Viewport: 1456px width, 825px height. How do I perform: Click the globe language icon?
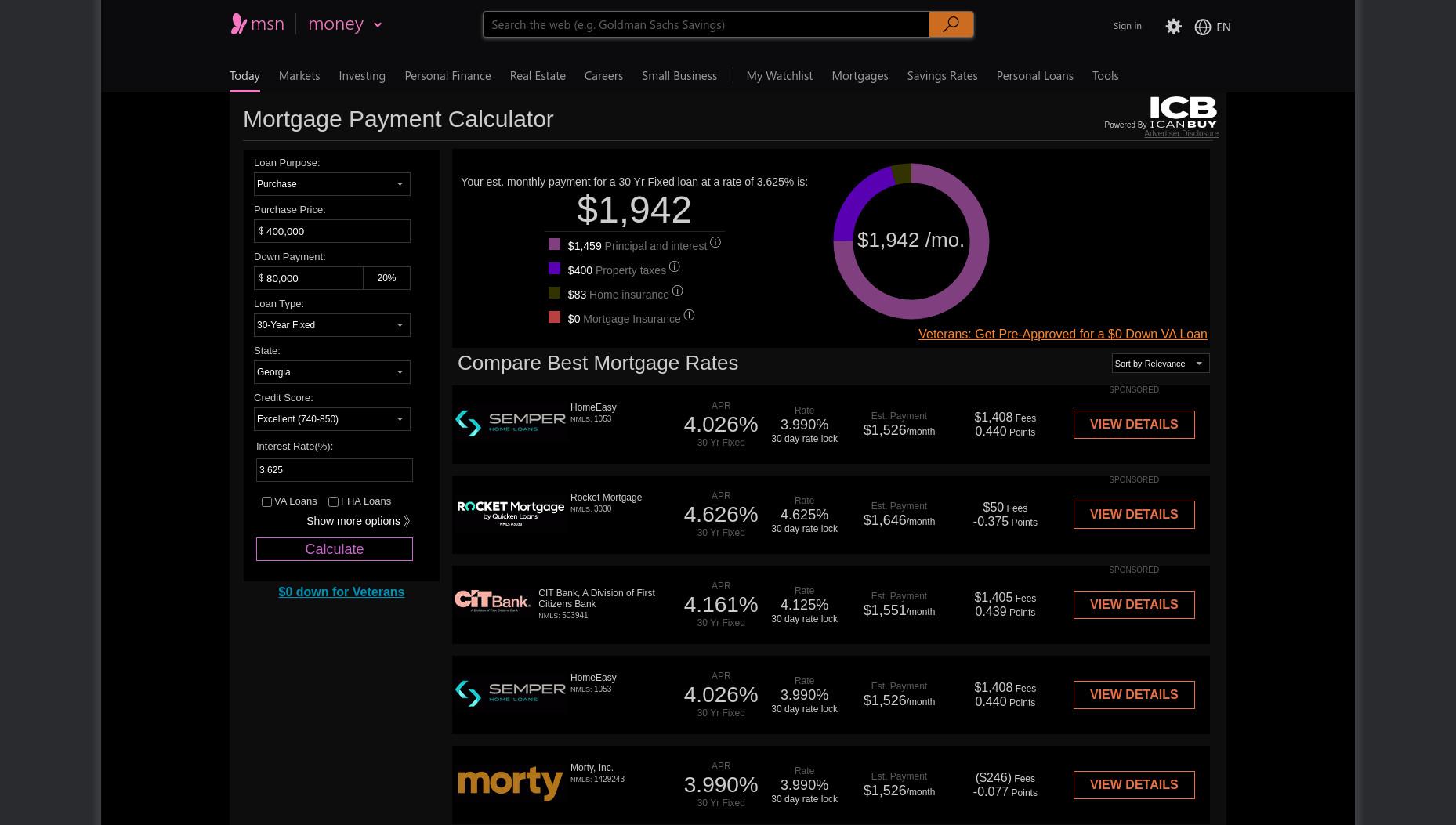click(1202, 27)
